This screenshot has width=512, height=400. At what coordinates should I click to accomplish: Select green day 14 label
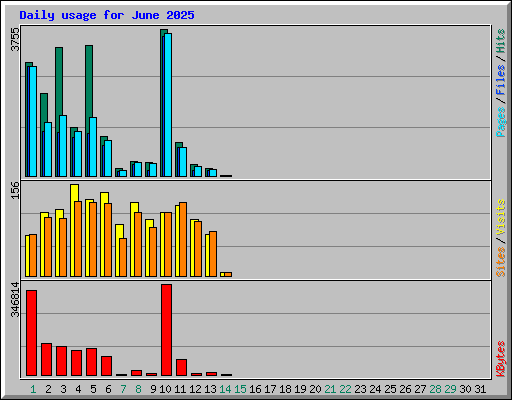pos(225,389)
